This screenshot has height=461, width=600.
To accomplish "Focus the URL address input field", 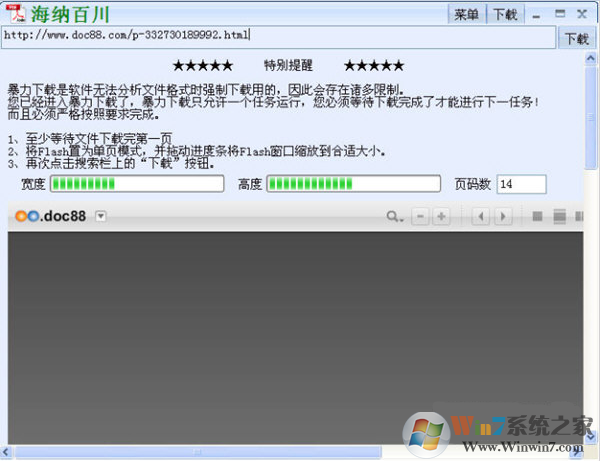I will point(279,37).
